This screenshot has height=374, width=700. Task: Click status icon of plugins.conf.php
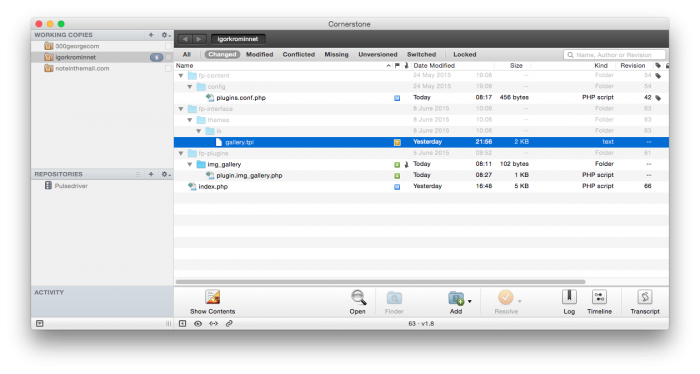[x=397, y=98]
